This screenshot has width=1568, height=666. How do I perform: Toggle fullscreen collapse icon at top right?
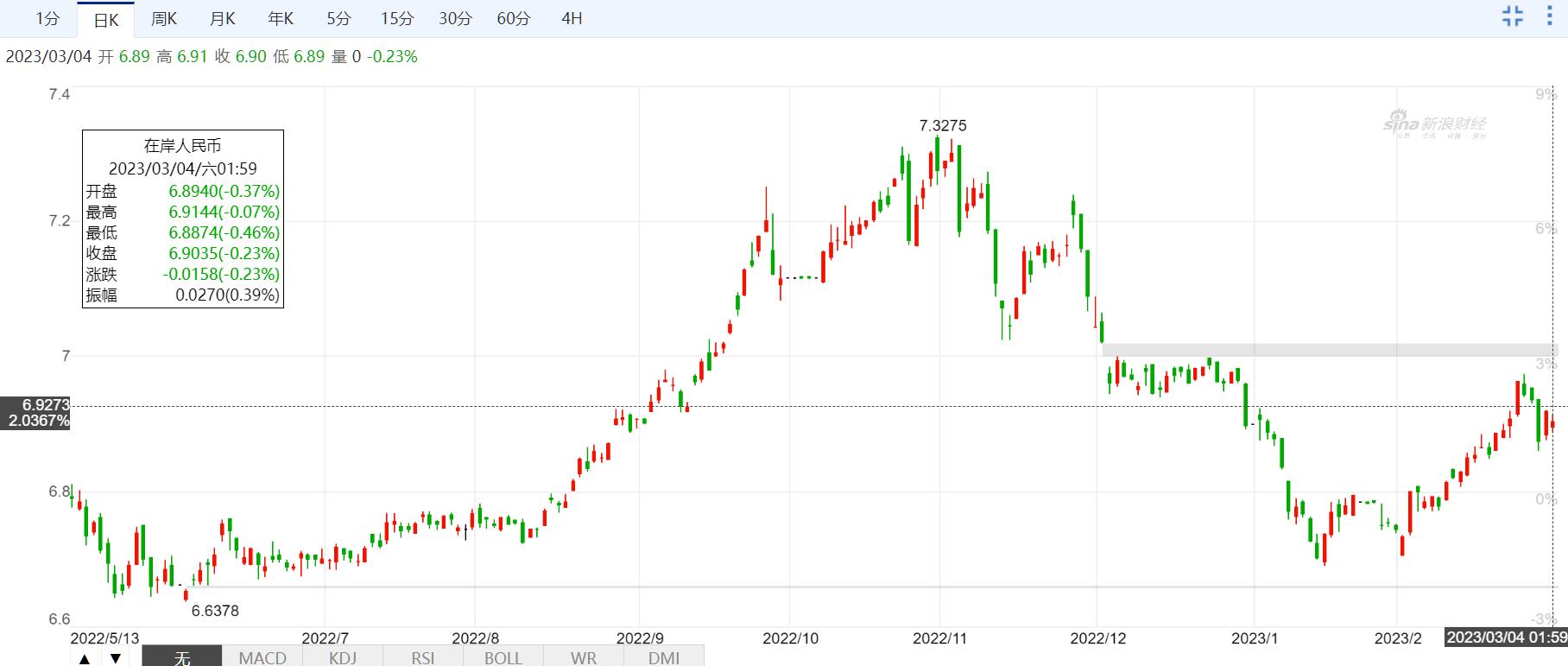tap(1513, 16)
